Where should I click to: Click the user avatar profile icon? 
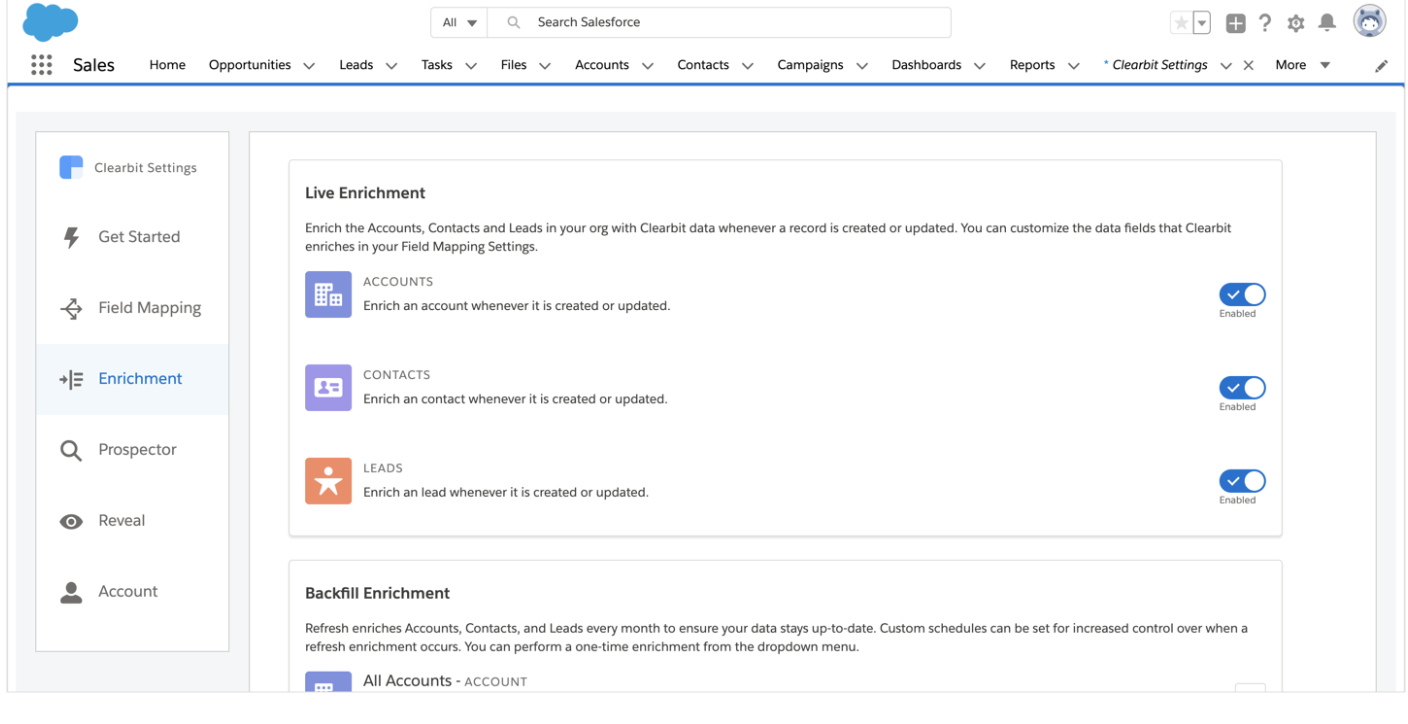(1370, 21)
